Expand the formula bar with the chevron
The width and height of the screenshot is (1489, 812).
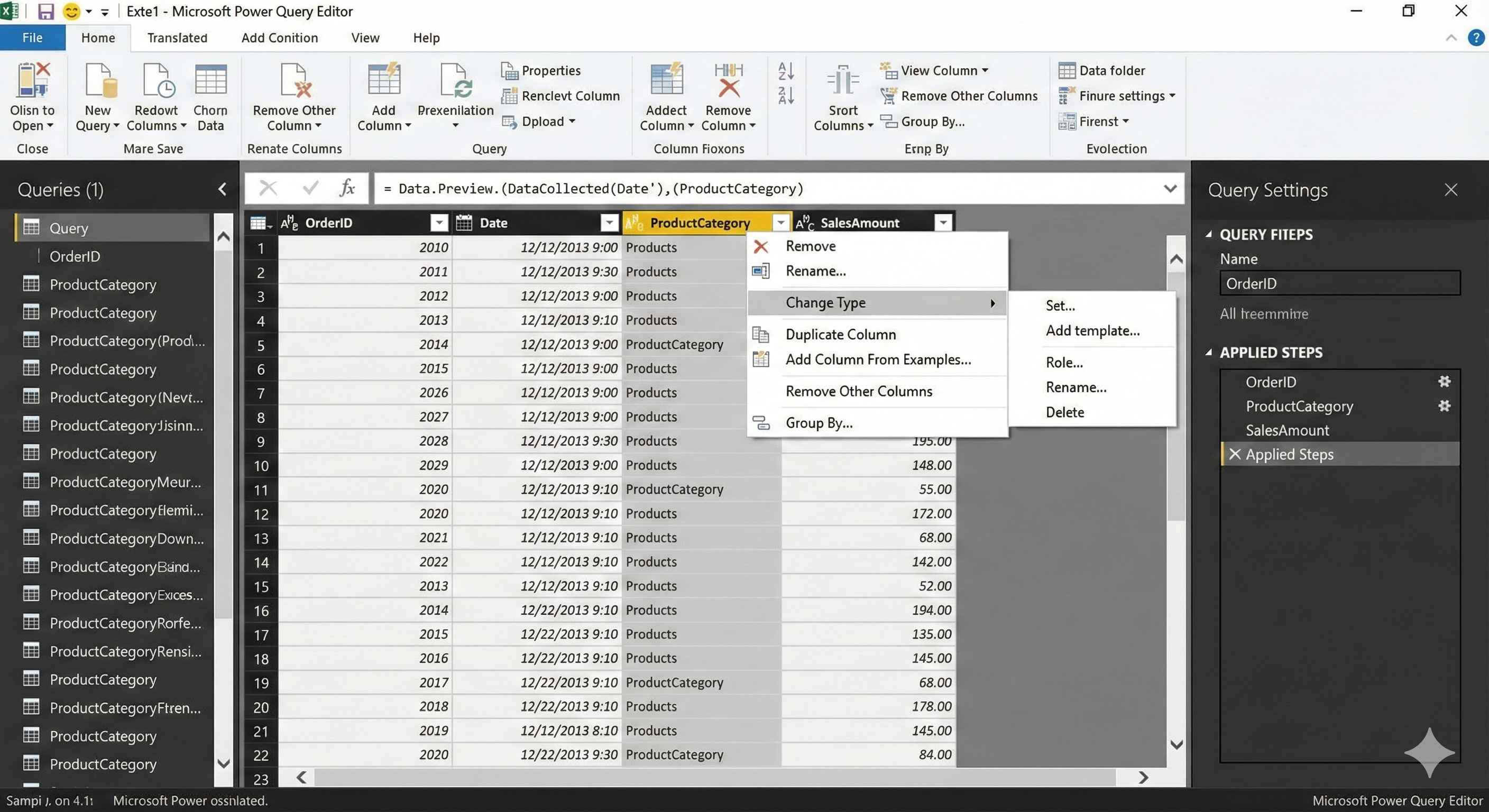(1170, 188)
